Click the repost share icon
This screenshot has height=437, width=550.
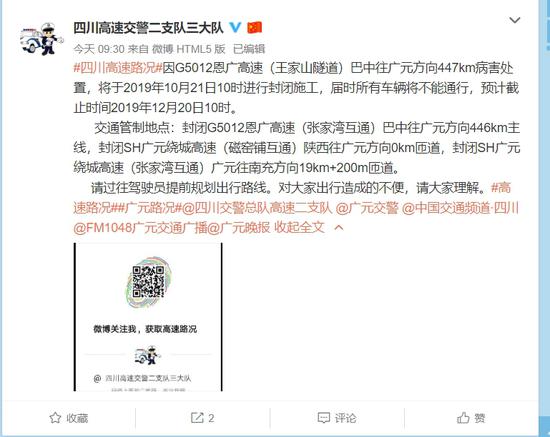[x=197, y=418]
